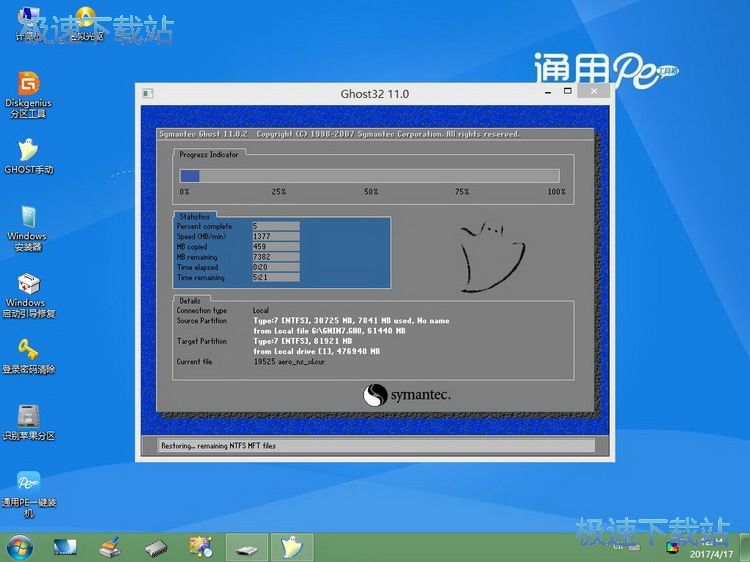Click the MB copied value 459

tap(276, 247)
